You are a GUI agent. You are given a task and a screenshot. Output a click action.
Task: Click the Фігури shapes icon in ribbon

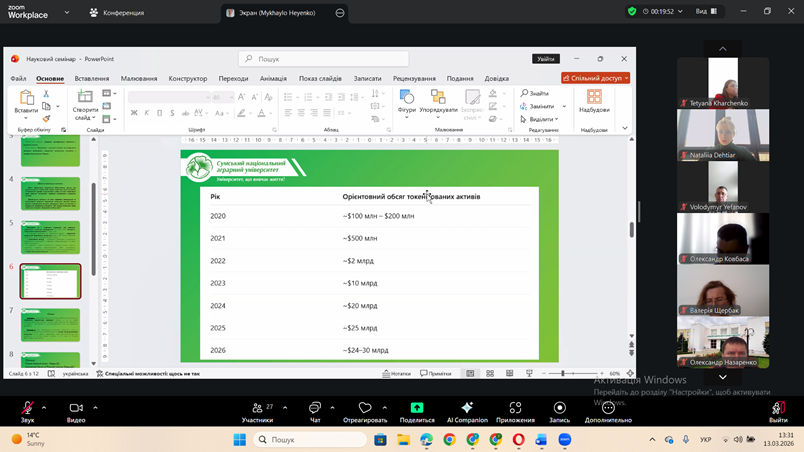tap(407, 101)
